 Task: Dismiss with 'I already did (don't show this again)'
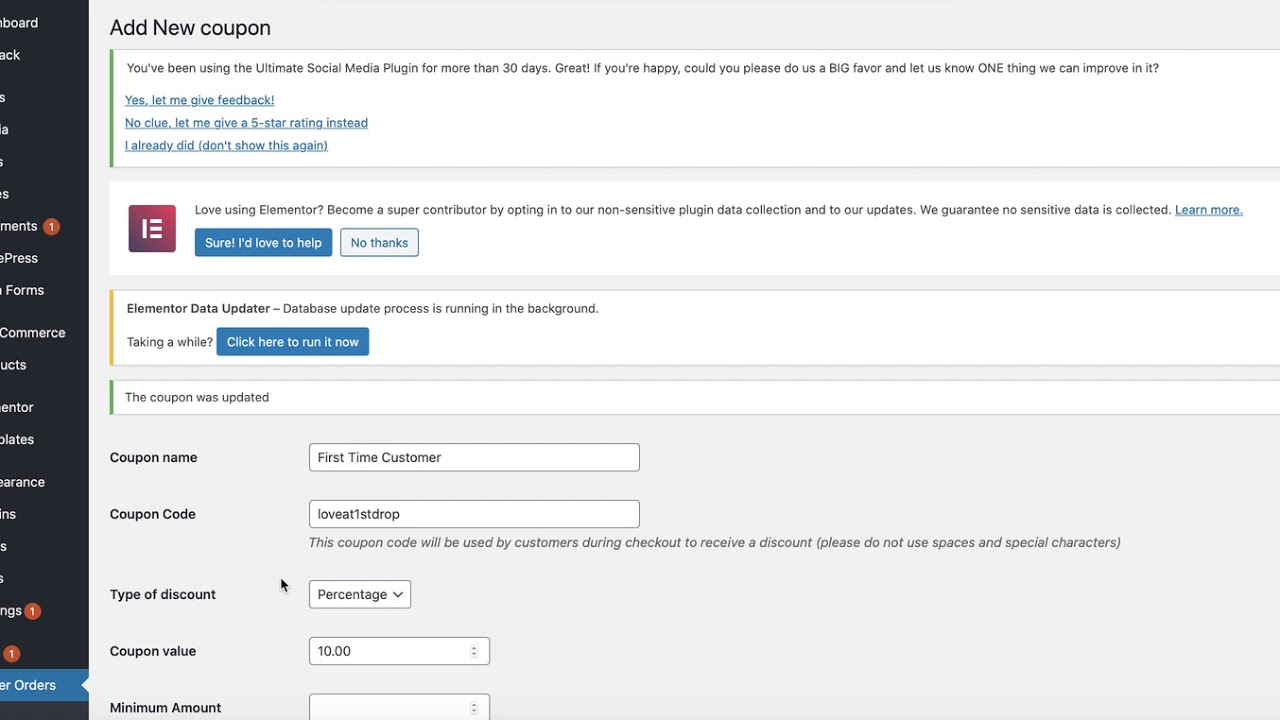tap(226, 145)
